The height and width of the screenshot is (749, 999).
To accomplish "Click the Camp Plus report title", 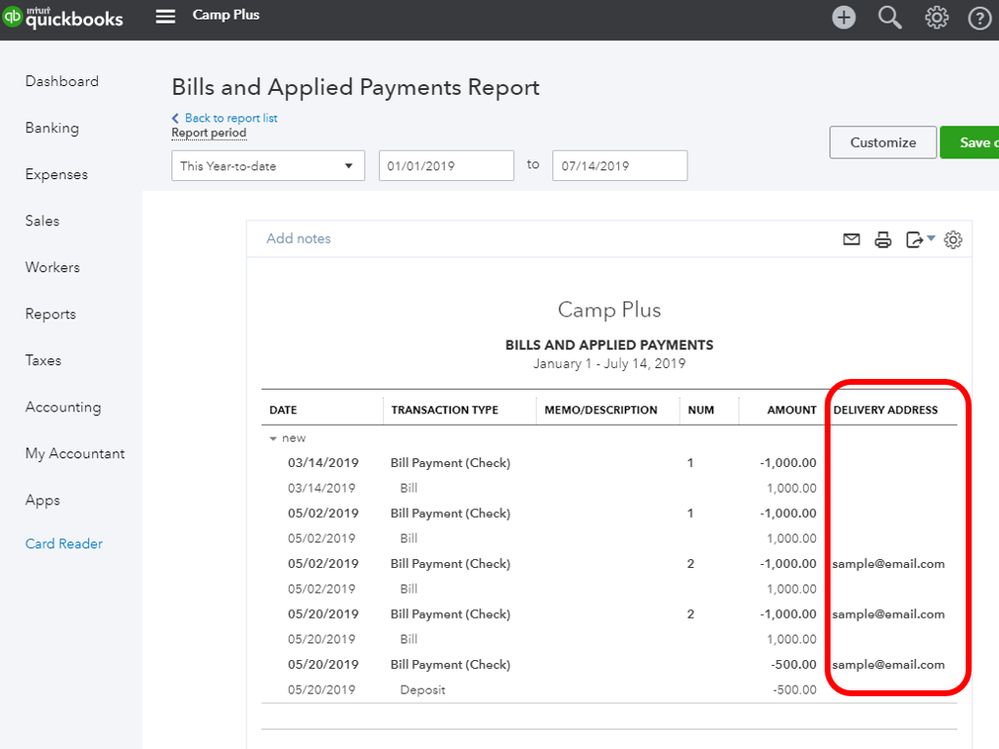I will pos(609,310).
